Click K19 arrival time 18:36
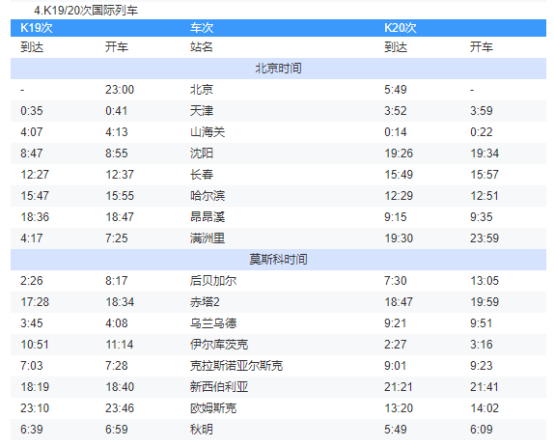This screenshot has height=443, width=554. click(35, 217)
